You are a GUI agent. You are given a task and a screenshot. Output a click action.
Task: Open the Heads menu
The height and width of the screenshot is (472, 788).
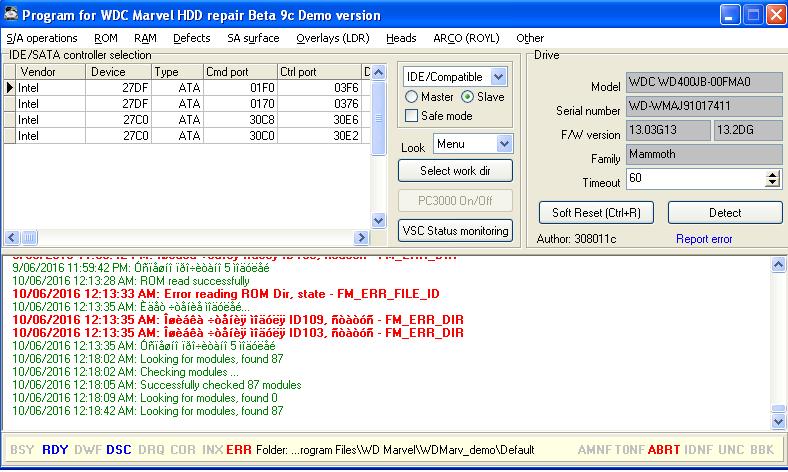pyautogui.click(x=401, y=38)
